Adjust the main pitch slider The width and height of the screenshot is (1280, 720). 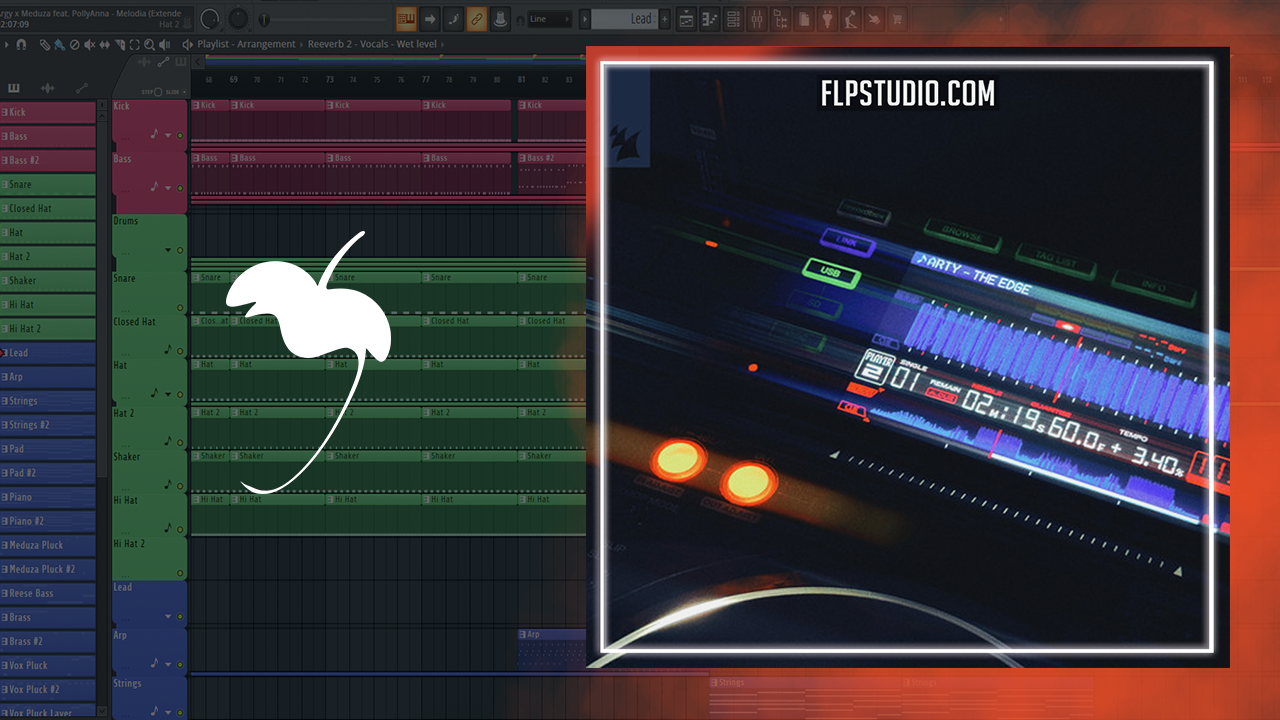[x=264, y=19]
